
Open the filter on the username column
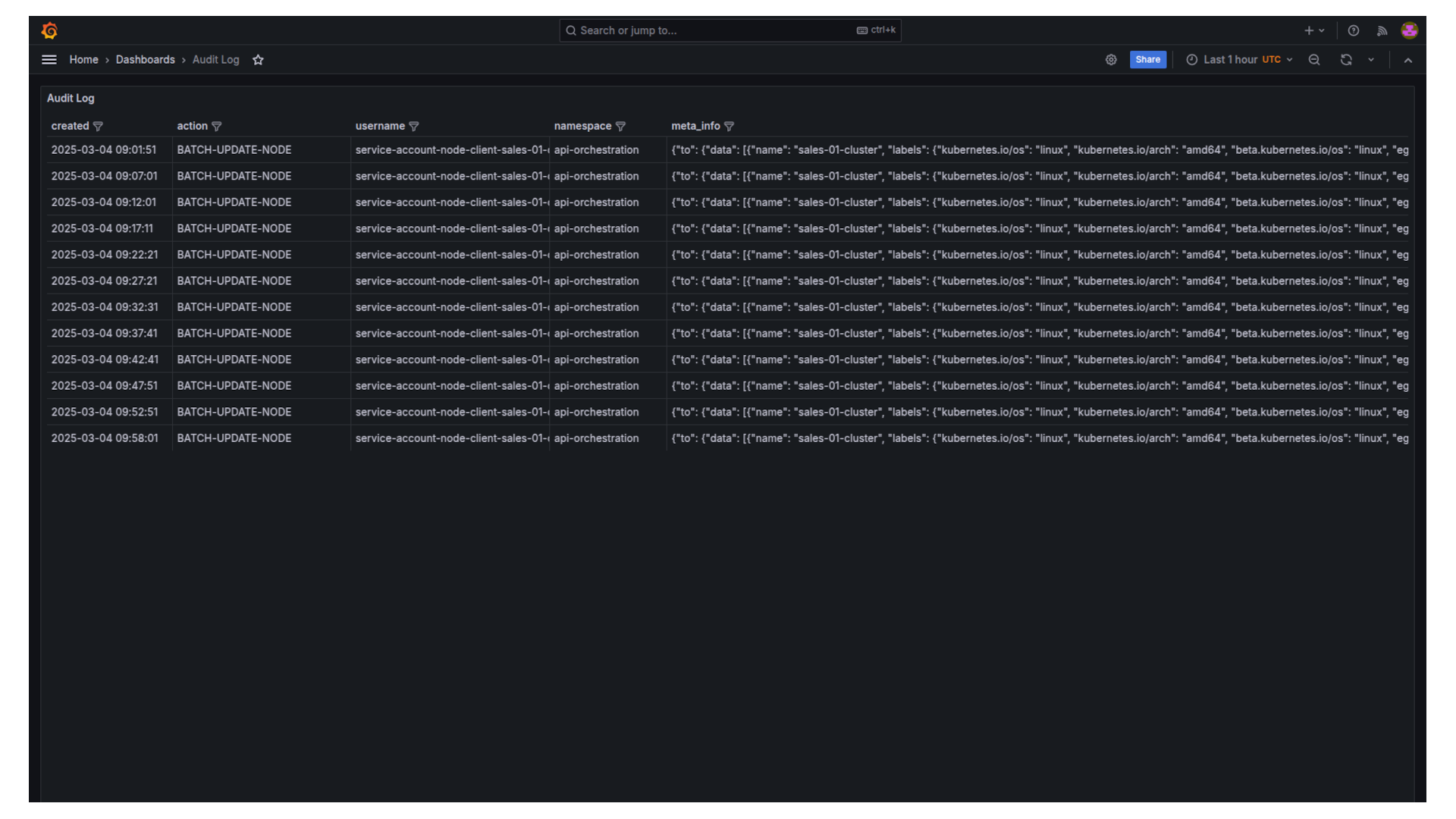pos(414,126)
